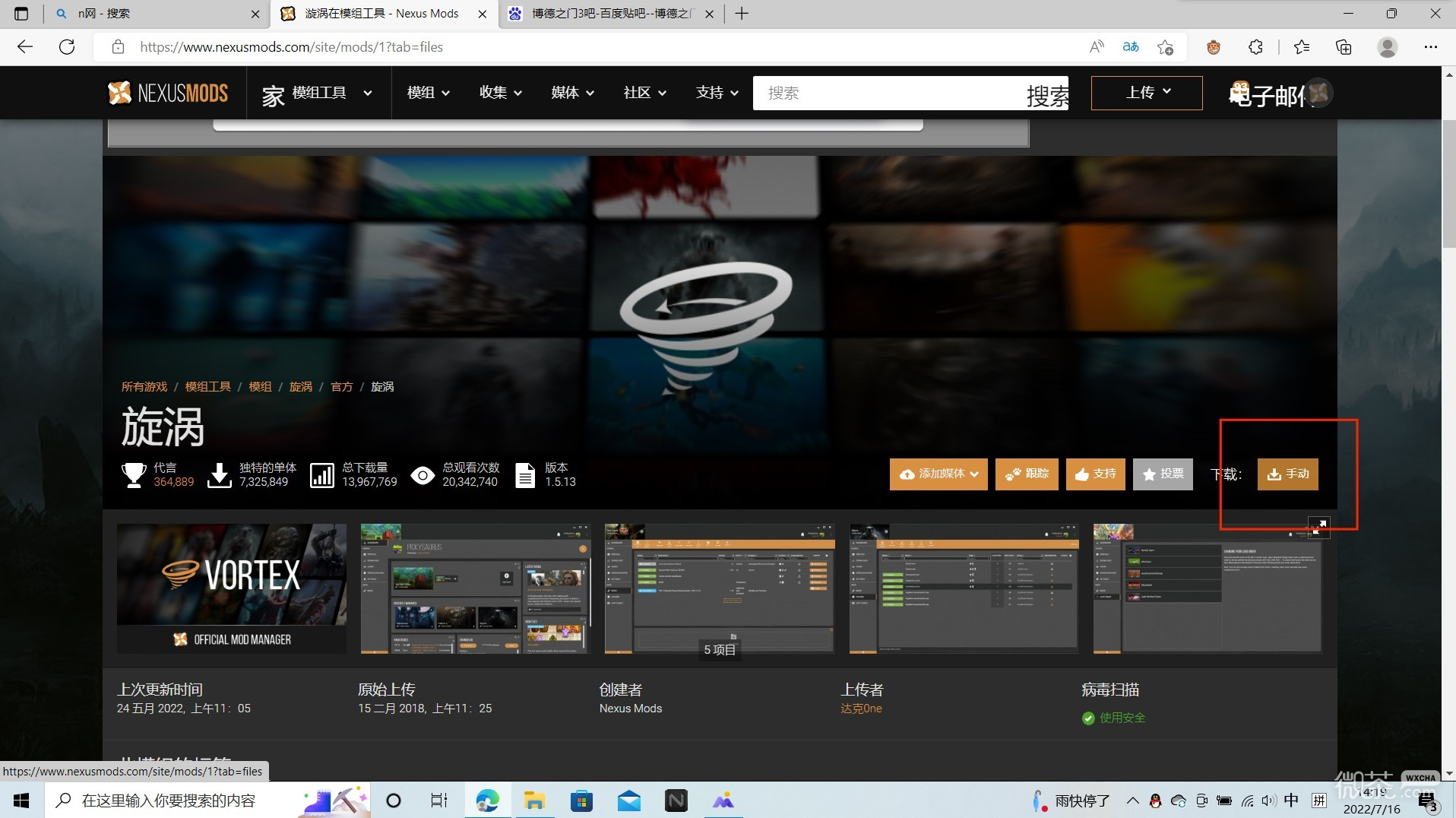Open the Vortex Official Mod Manager thumbnail

click(232, 588)
